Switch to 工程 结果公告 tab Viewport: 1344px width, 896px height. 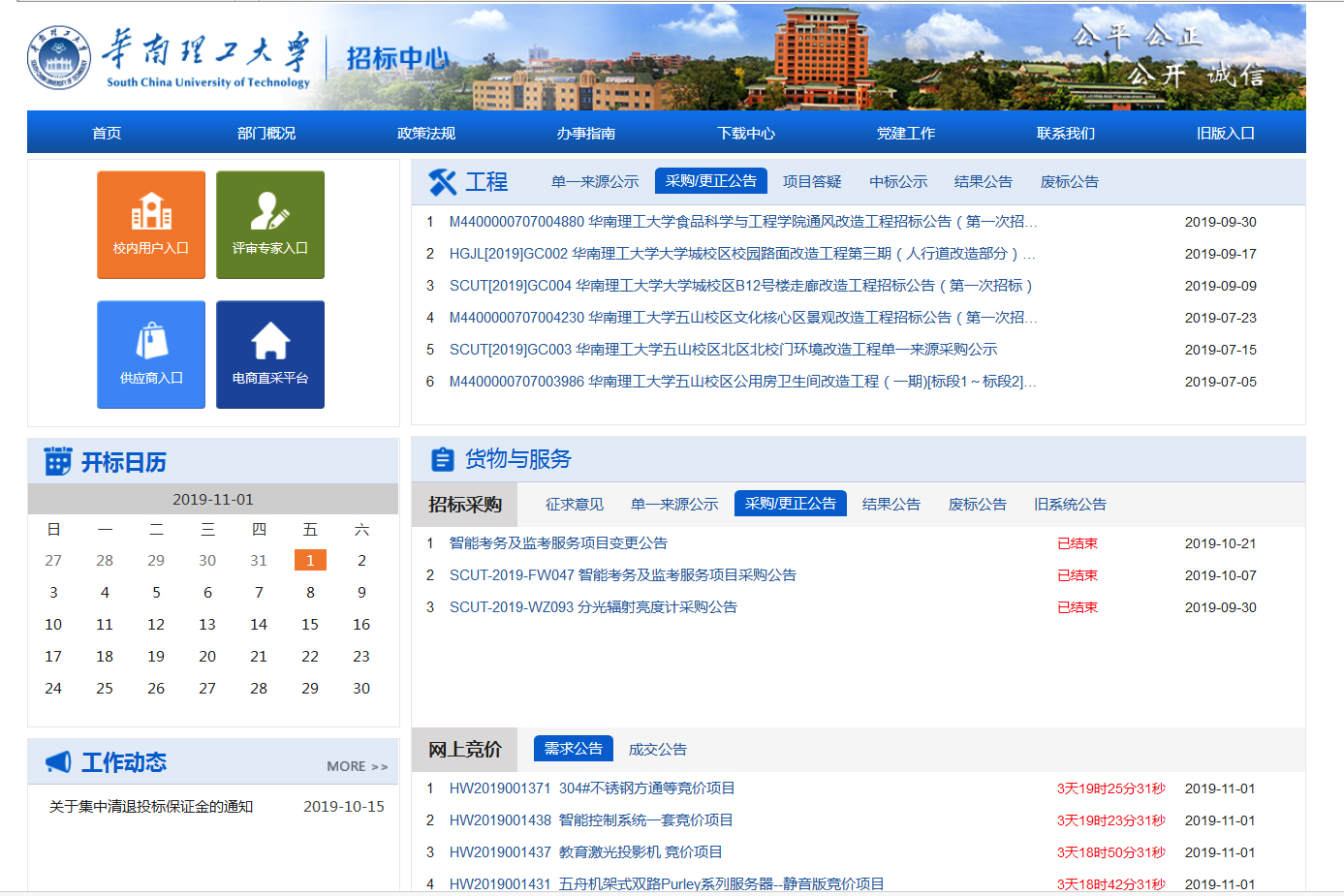click(x=984, y=181)
